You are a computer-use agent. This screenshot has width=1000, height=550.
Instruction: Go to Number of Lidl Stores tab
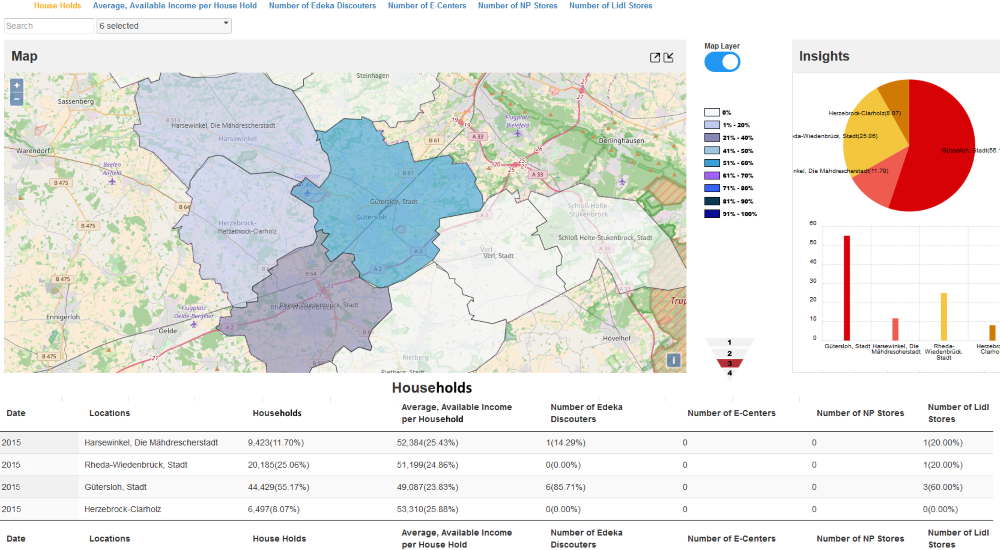coord(610,6)
